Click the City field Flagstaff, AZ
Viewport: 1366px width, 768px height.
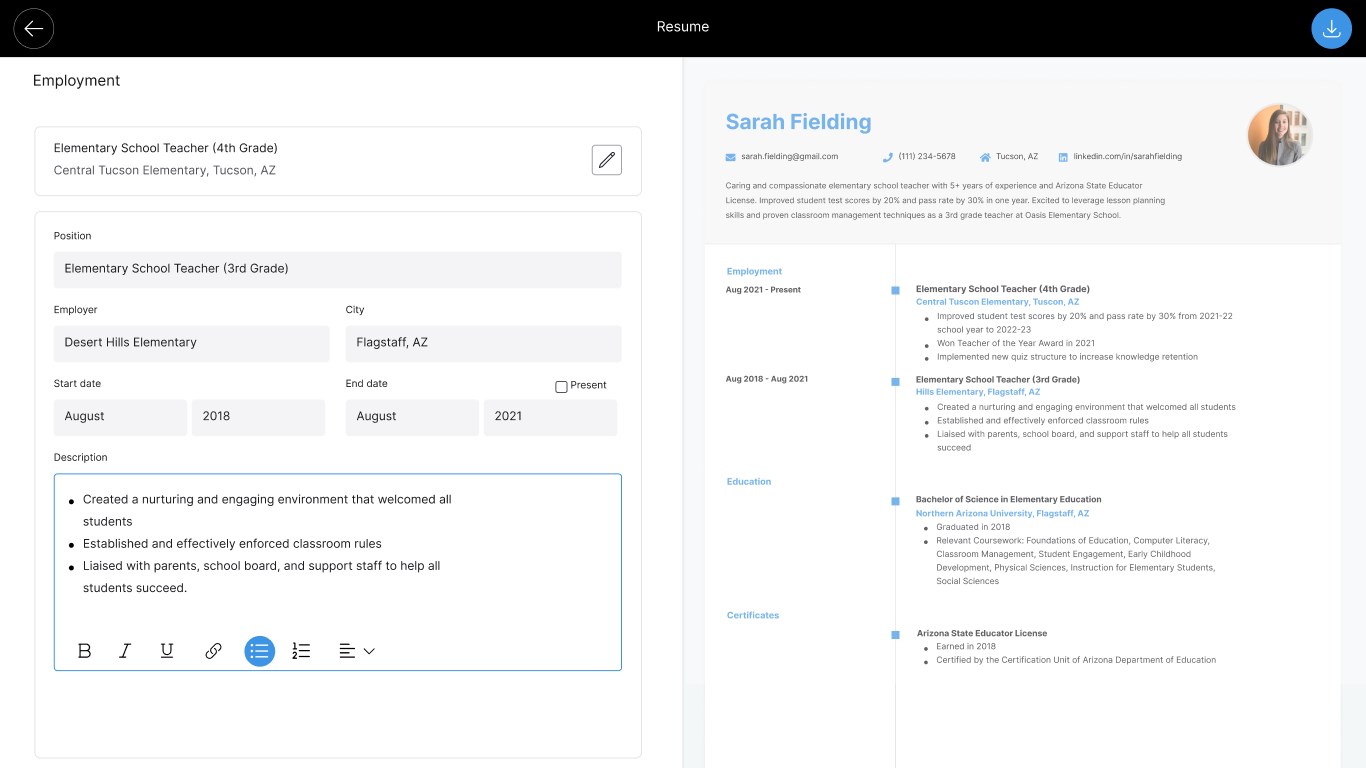pos(484,343)
